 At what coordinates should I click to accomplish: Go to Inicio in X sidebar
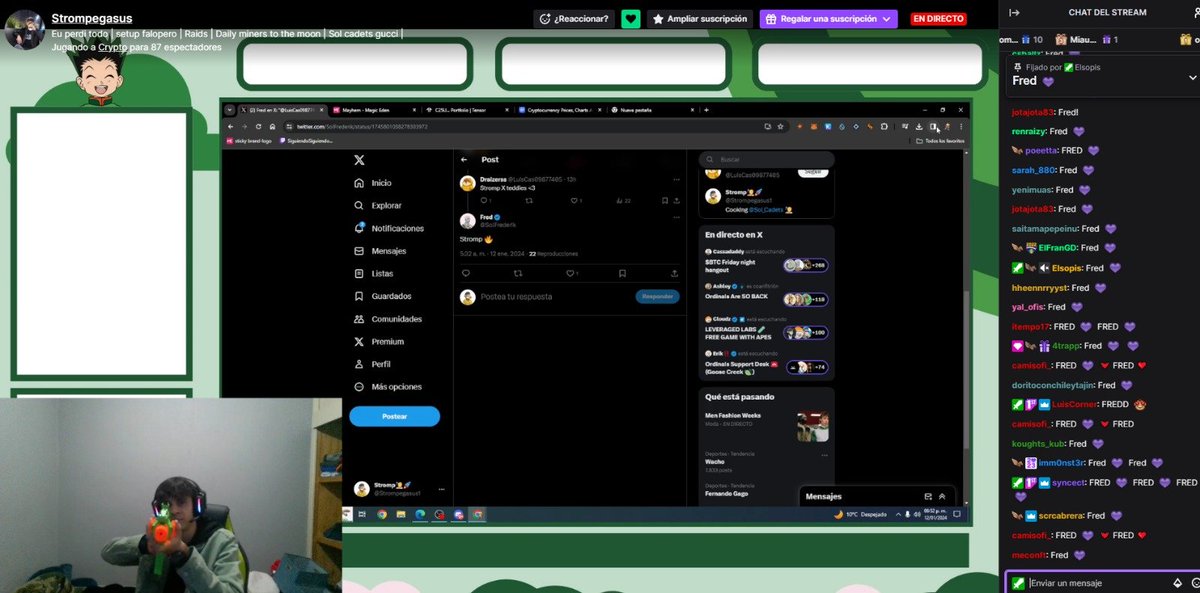tap(373, 183)
